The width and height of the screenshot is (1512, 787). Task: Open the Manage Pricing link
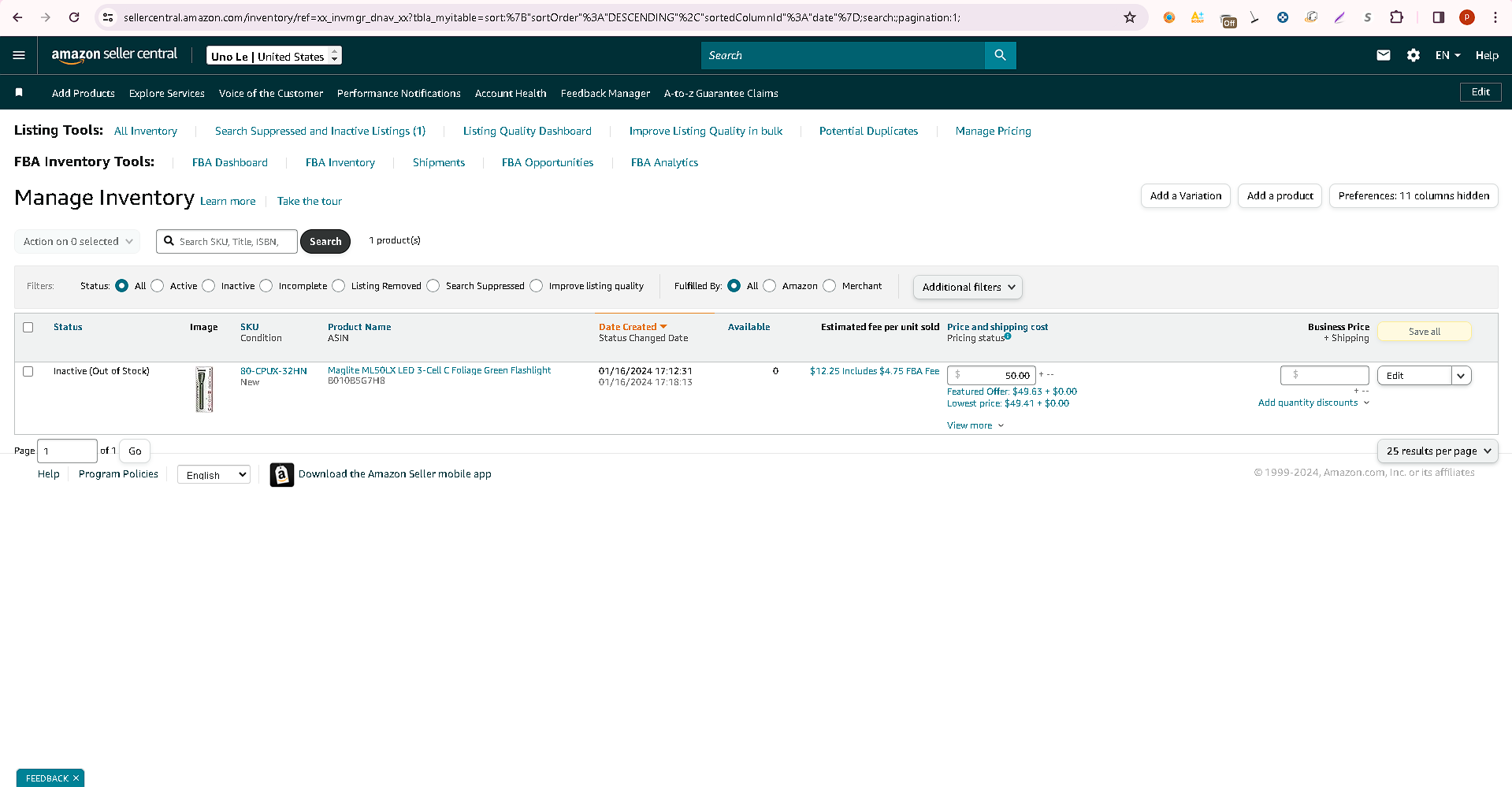pos(993,131)
